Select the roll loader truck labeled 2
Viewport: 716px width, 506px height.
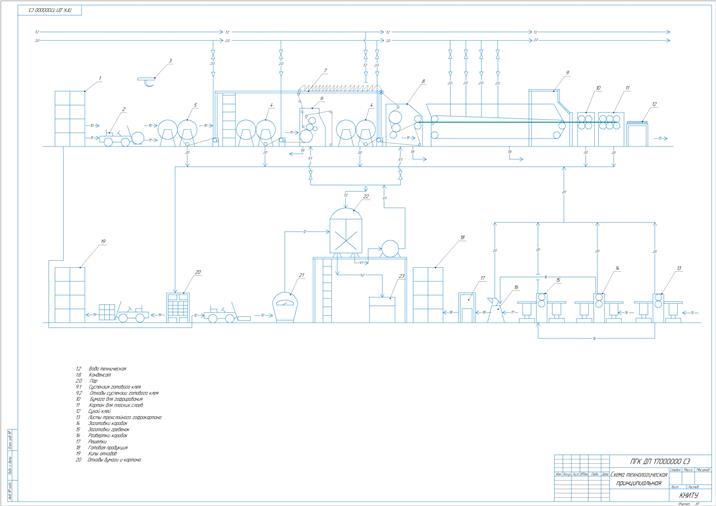pyautogui.click(x=121, y=137)
